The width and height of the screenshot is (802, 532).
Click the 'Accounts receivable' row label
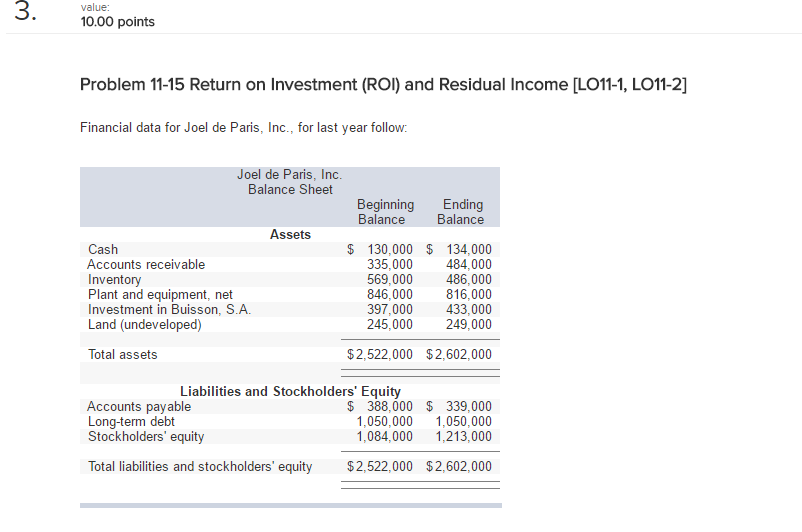pyautogui.click(x=146, y=264)
